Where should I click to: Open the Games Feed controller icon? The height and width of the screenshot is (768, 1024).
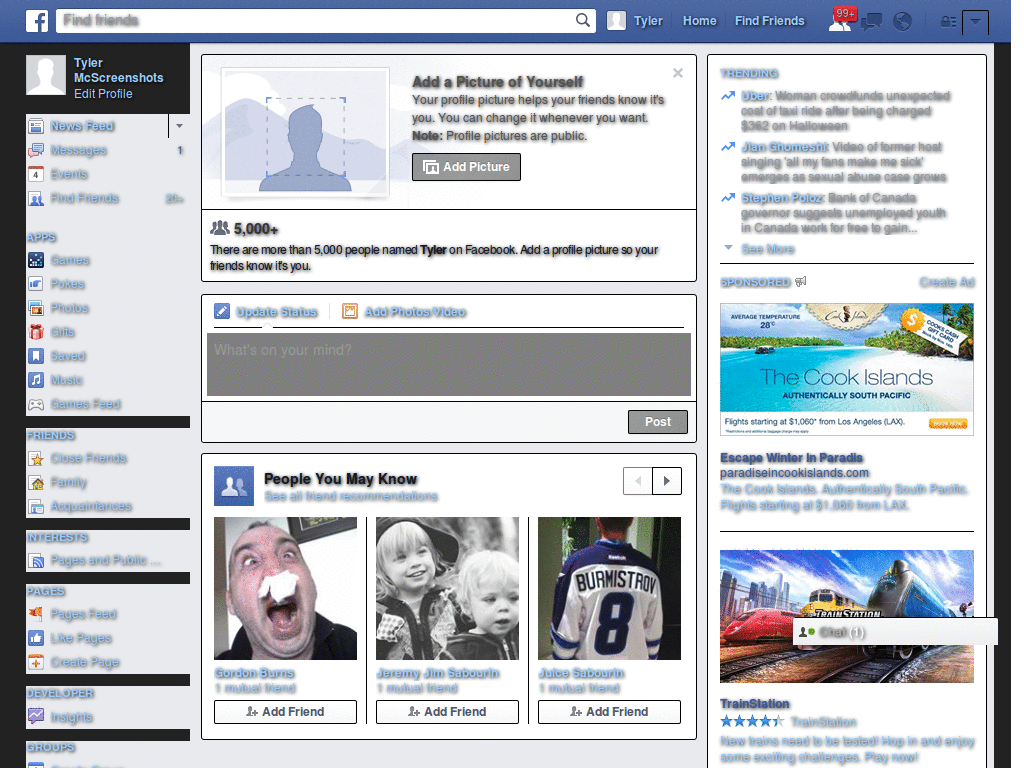tap(33, 404)
